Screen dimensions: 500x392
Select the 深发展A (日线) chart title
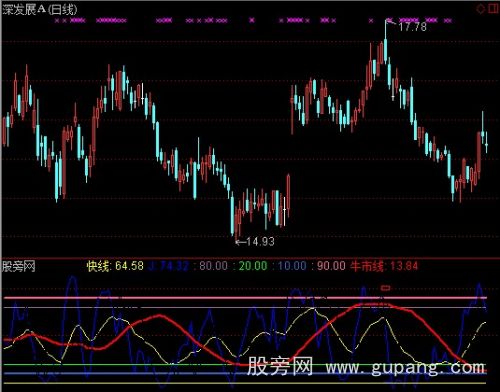pos(40,9)
